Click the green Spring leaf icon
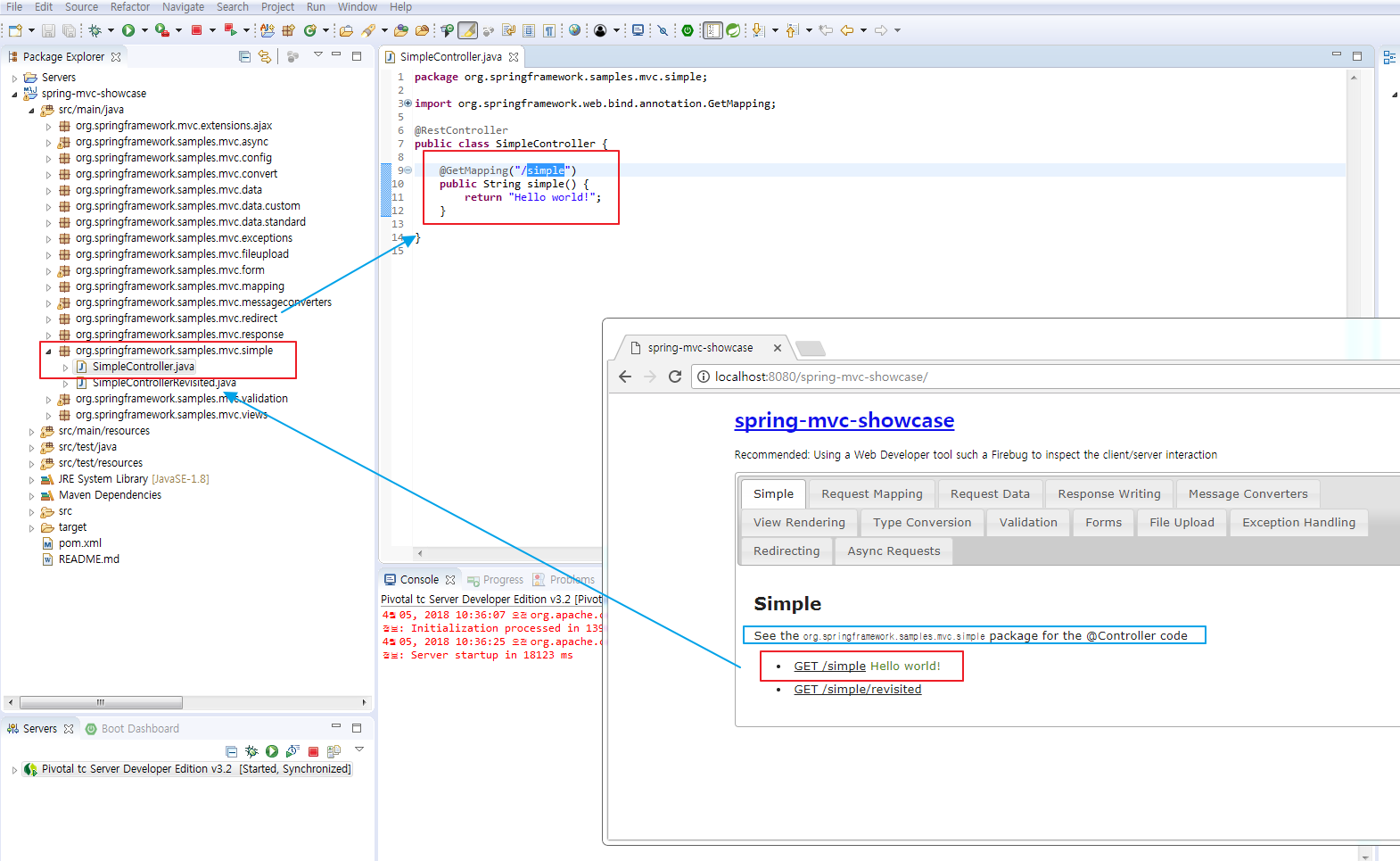Image resolution: width=1400 pixels, height=861 pixels. tap(732, 30)
